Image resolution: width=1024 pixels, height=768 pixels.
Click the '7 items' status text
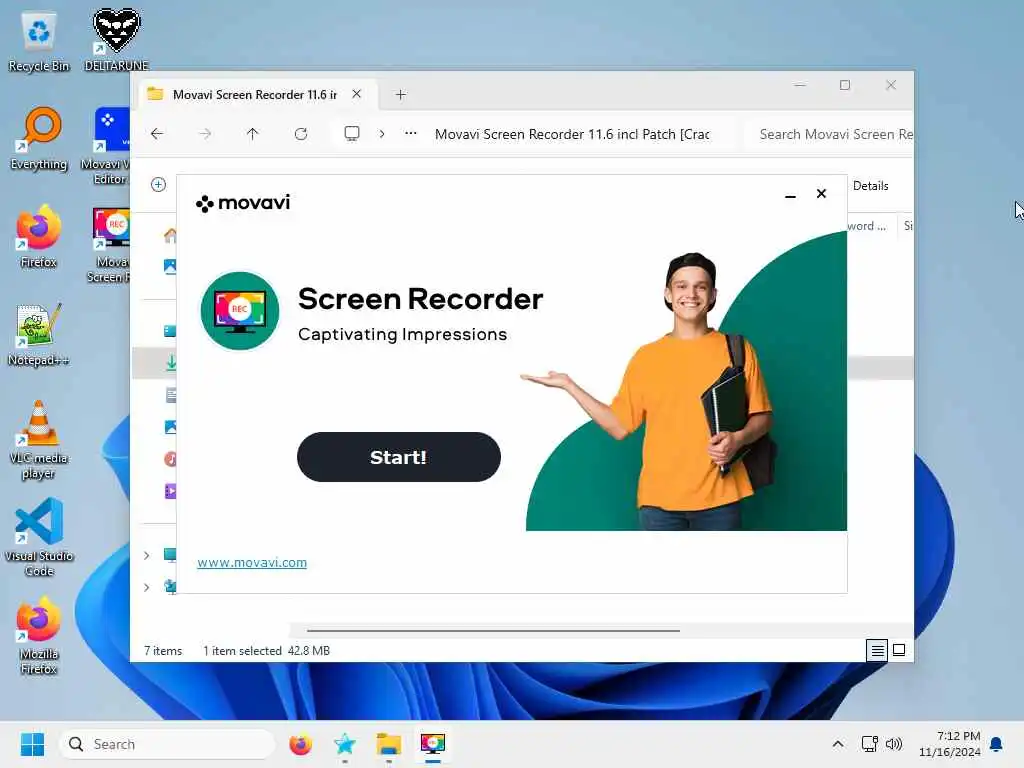tap(163, 650)
